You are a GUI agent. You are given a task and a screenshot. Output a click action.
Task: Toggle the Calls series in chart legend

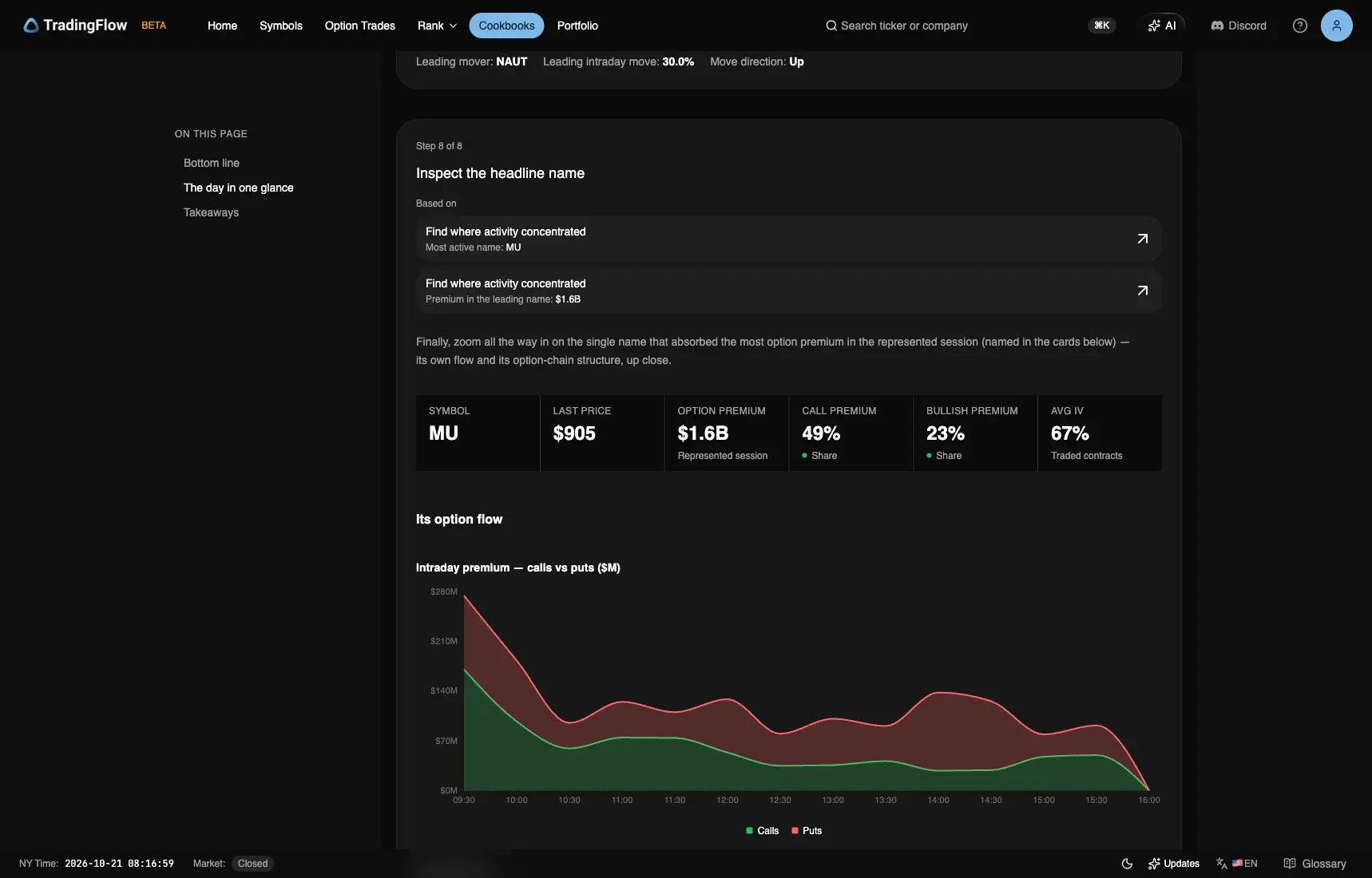pyautogui.click(x=762, y=831)
